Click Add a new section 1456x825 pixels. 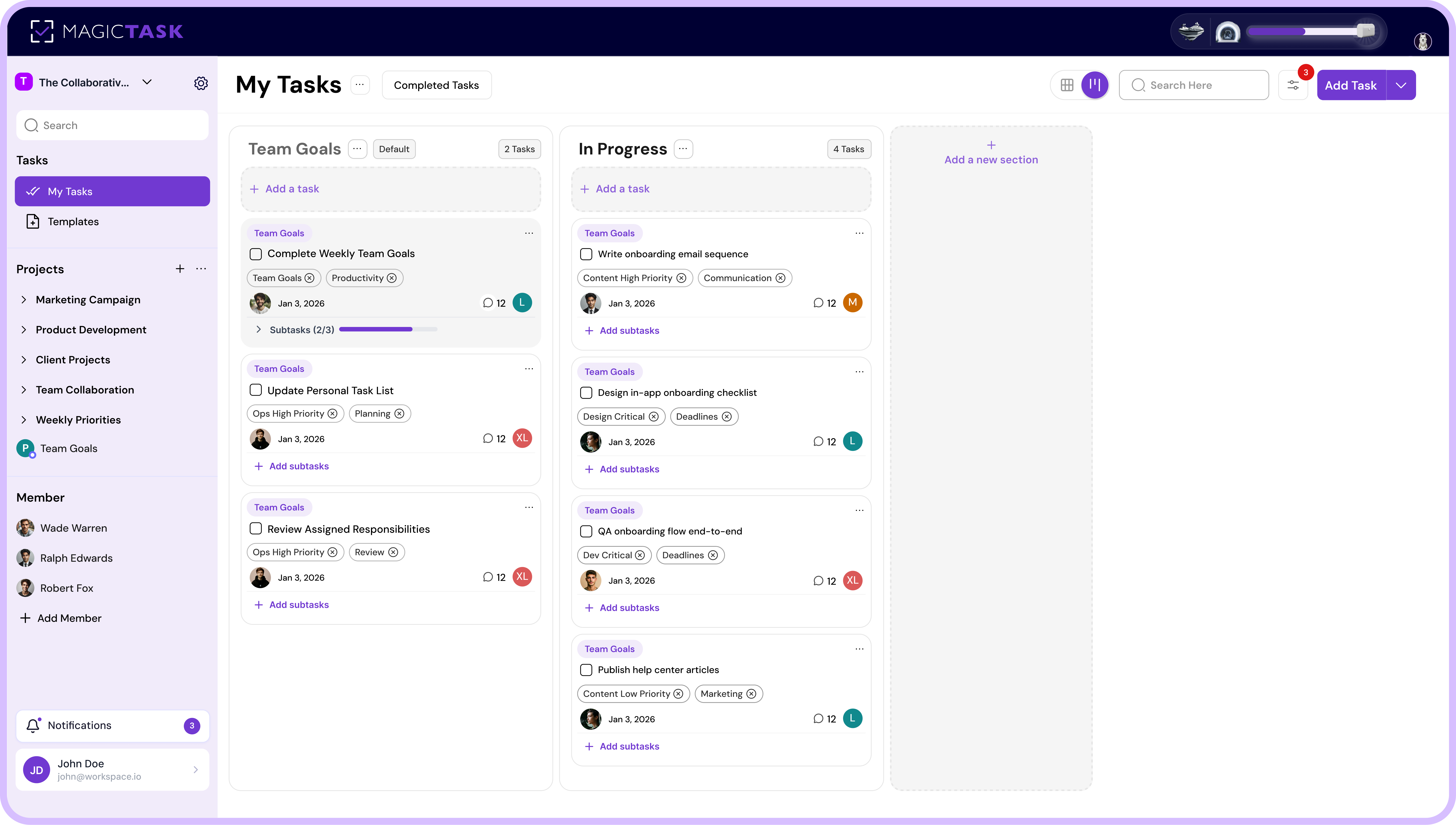point(991,153)
